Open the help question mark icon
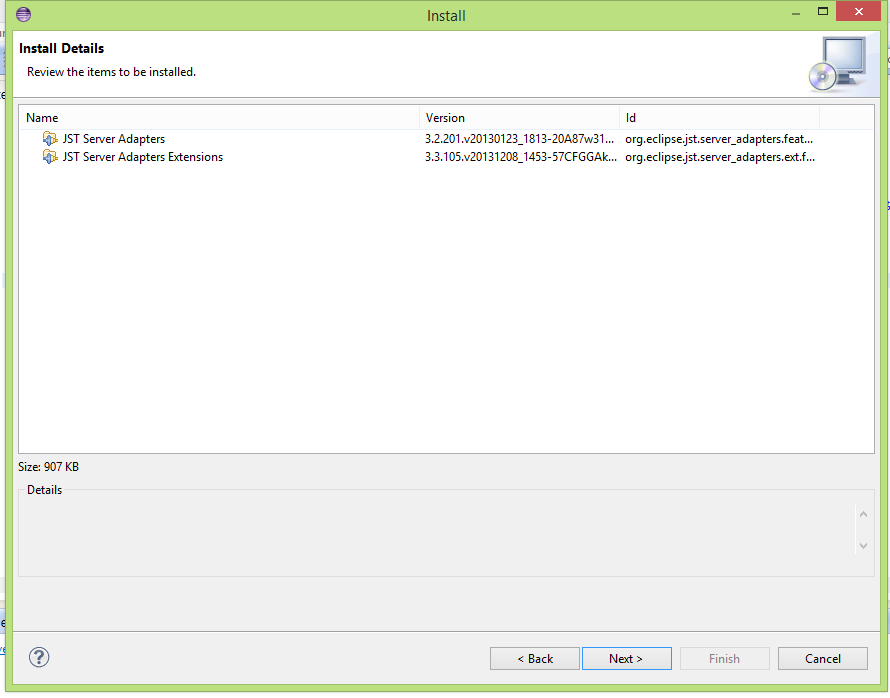Image resolution: width=890 pixels, height=698 pixels. tap(39, 658)
